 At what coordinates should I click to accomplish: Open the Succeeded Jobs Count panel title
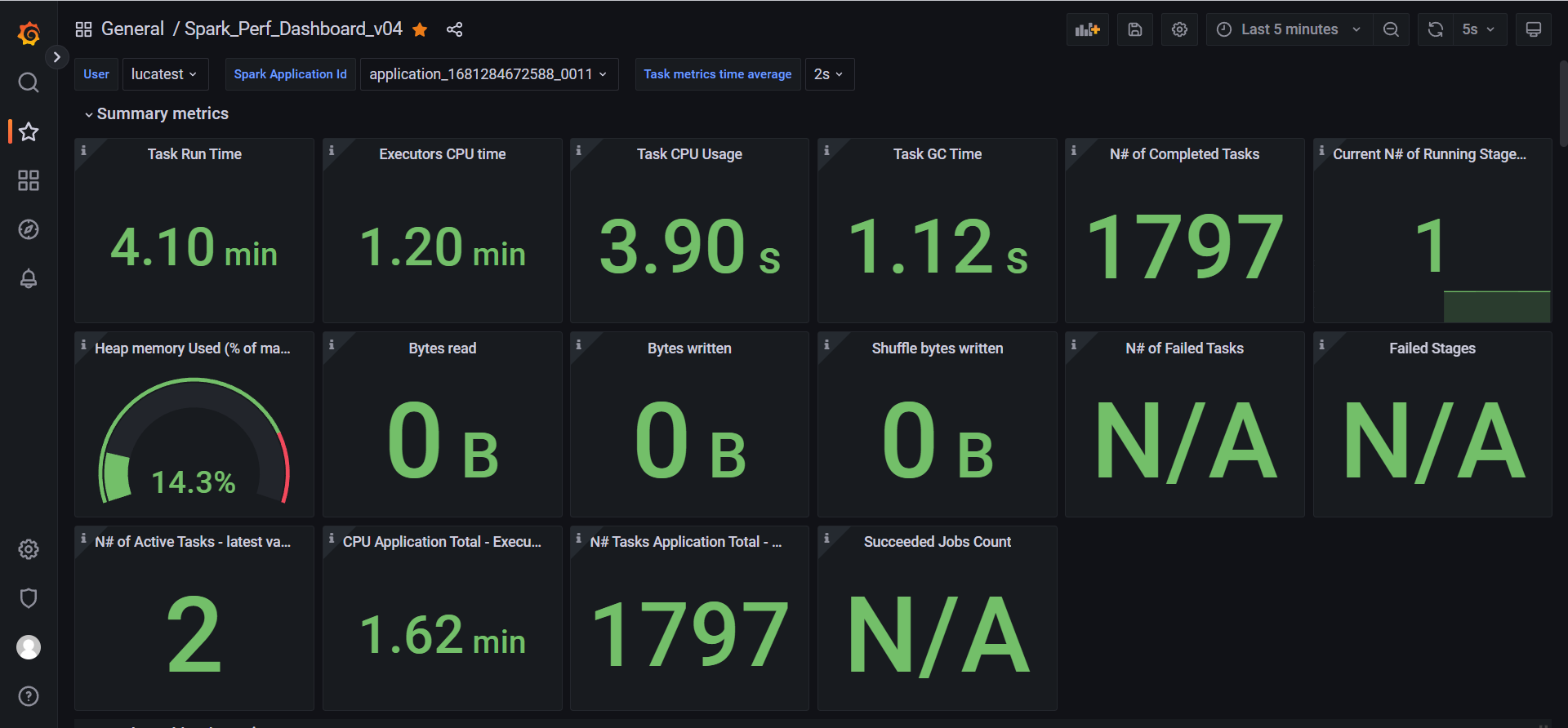[938, 542]
